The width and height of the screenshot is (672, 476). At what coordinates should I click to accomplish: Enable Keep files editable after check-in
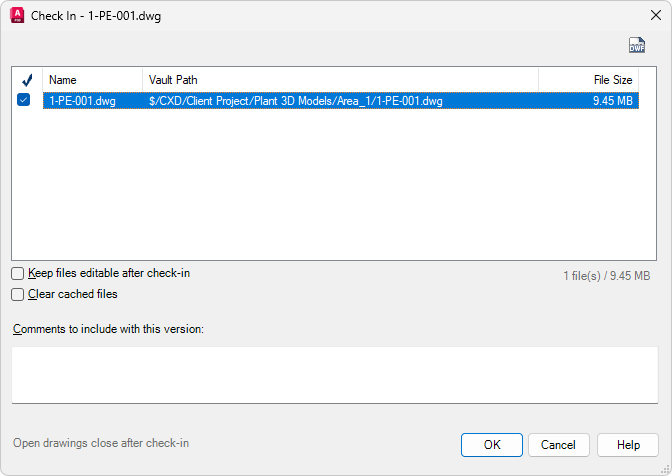18,273
